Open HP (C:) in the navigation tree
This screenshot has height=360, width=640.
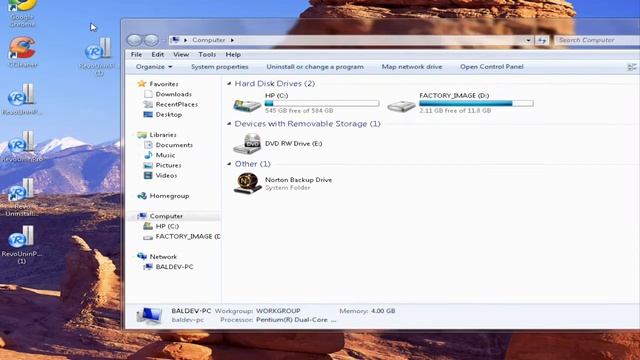pos(167,226)
